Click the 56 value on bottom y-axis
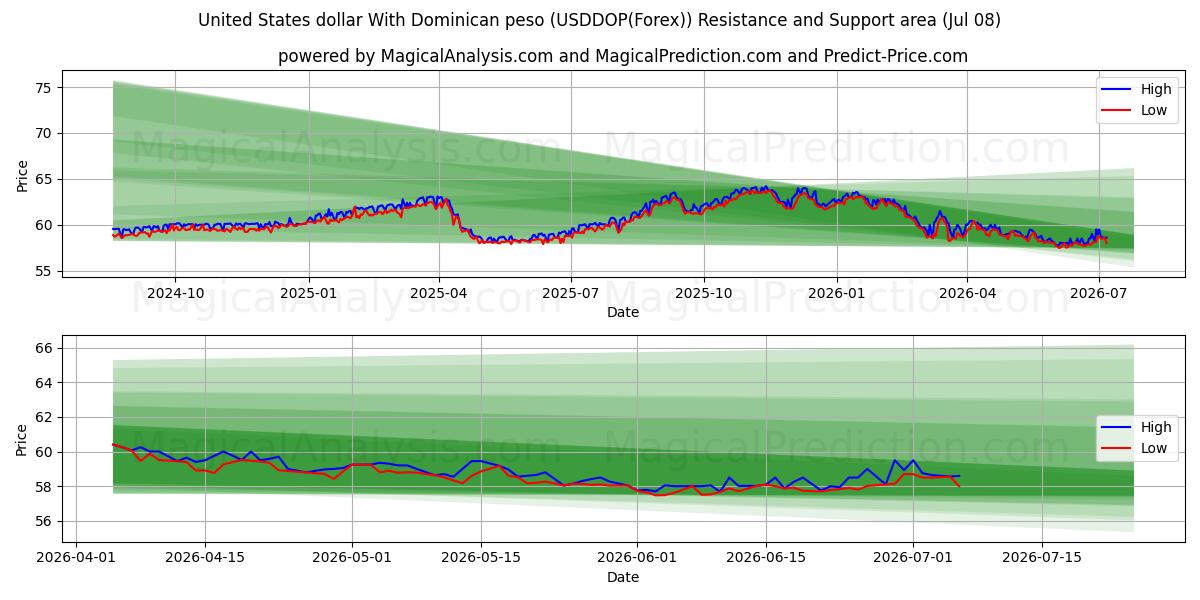The height and width of the screenshot is (600, 1200). 46,521
